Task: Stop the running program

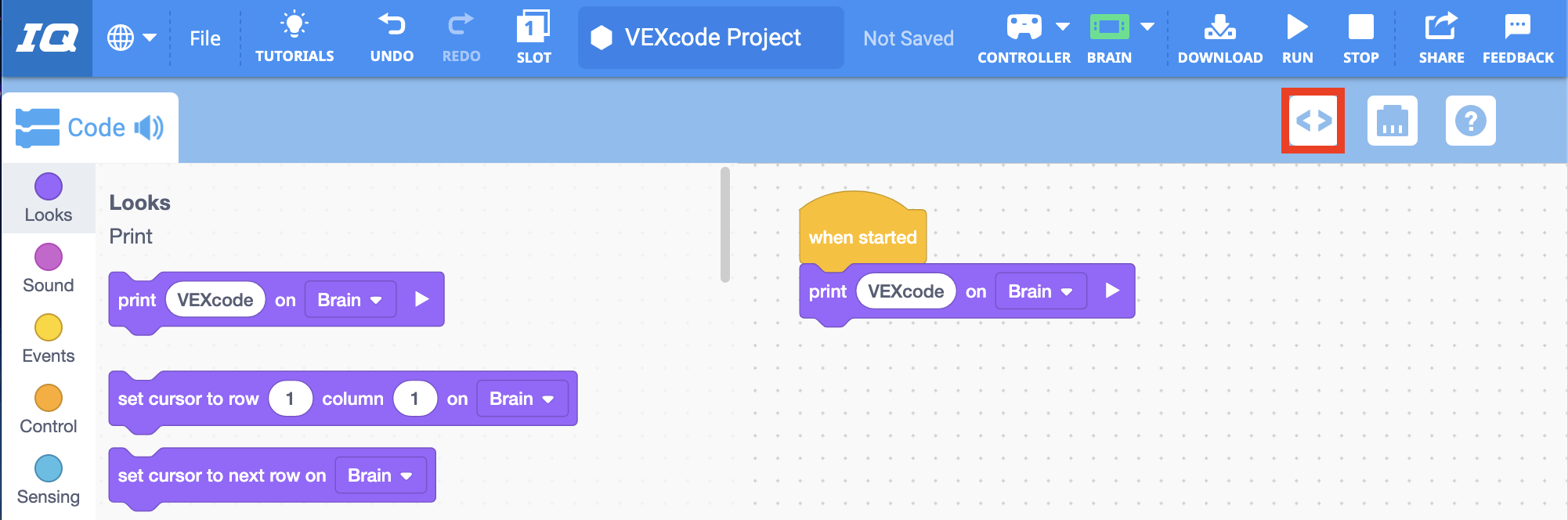Action: click(1360, 35)
